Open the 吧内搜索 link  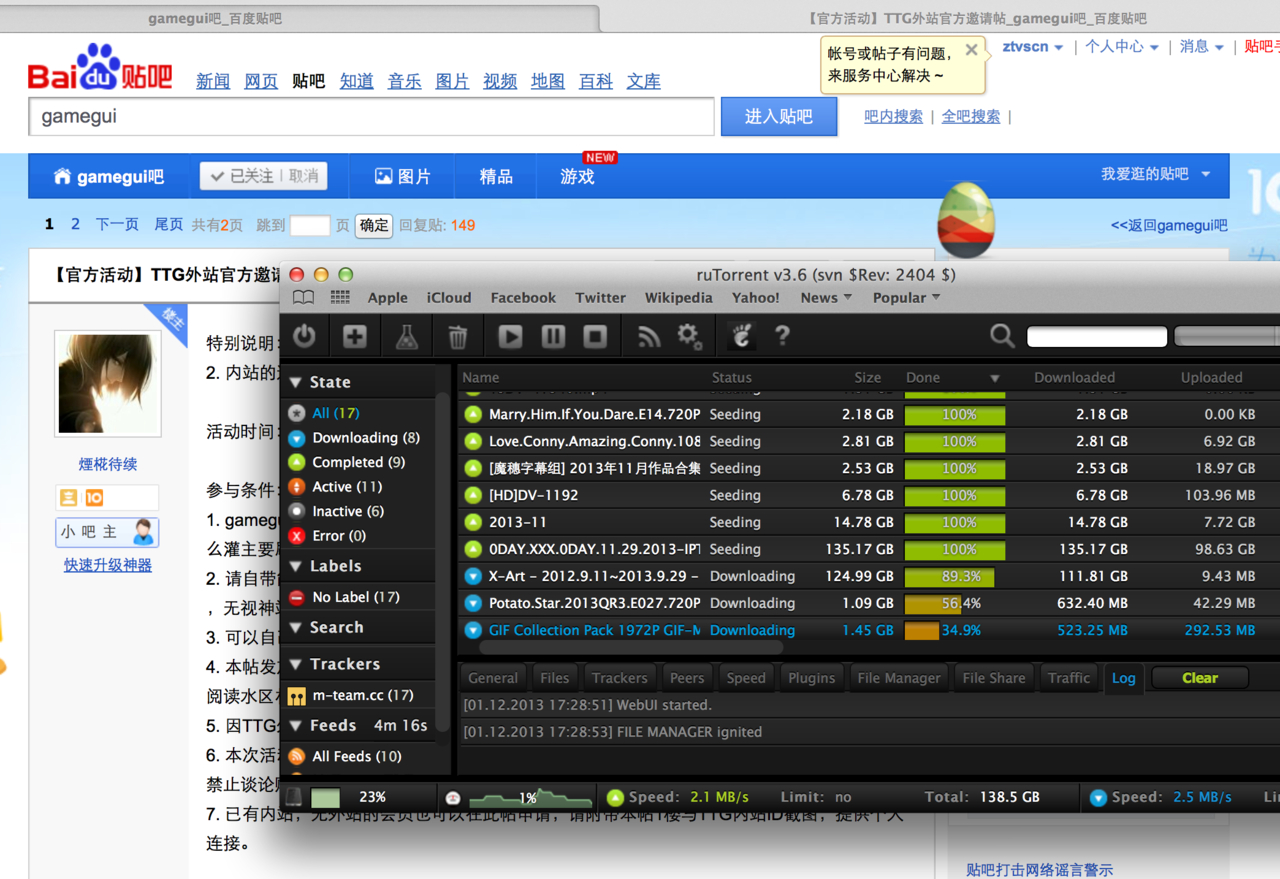coord(894,117)
